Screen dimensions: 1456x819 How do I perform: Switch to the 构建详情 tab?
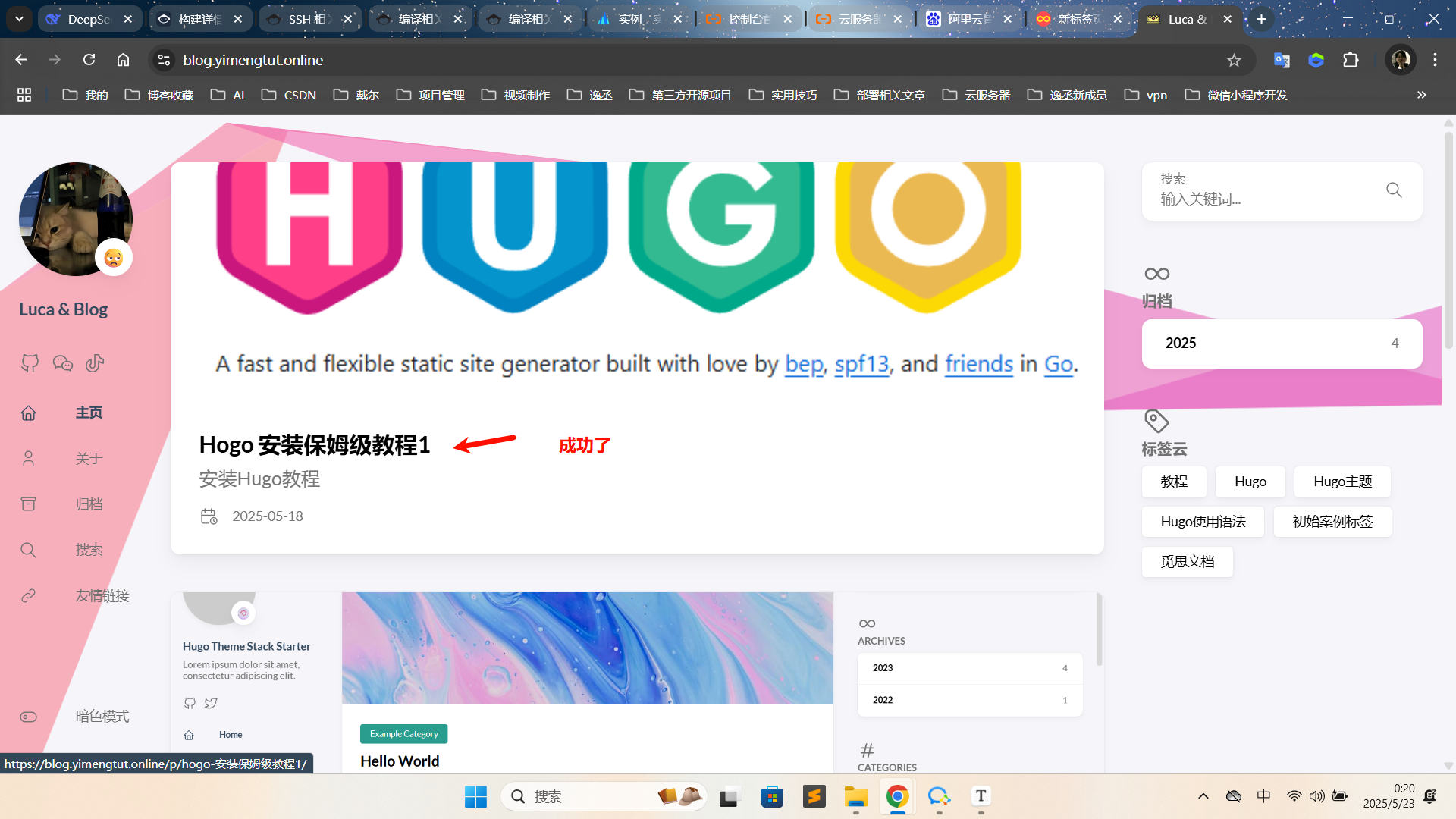(x=199, y=19)
